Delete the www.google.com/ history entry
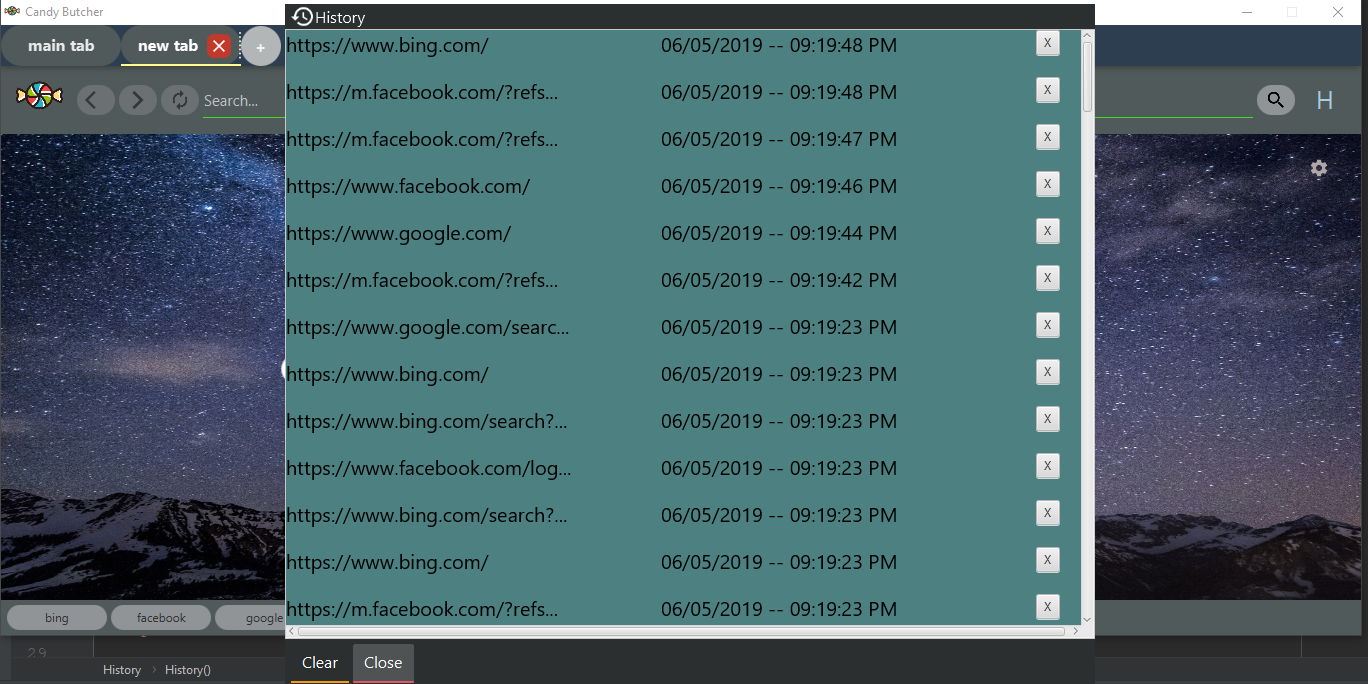Viewport: 1368px width, 684px height. click(1047, 231)
